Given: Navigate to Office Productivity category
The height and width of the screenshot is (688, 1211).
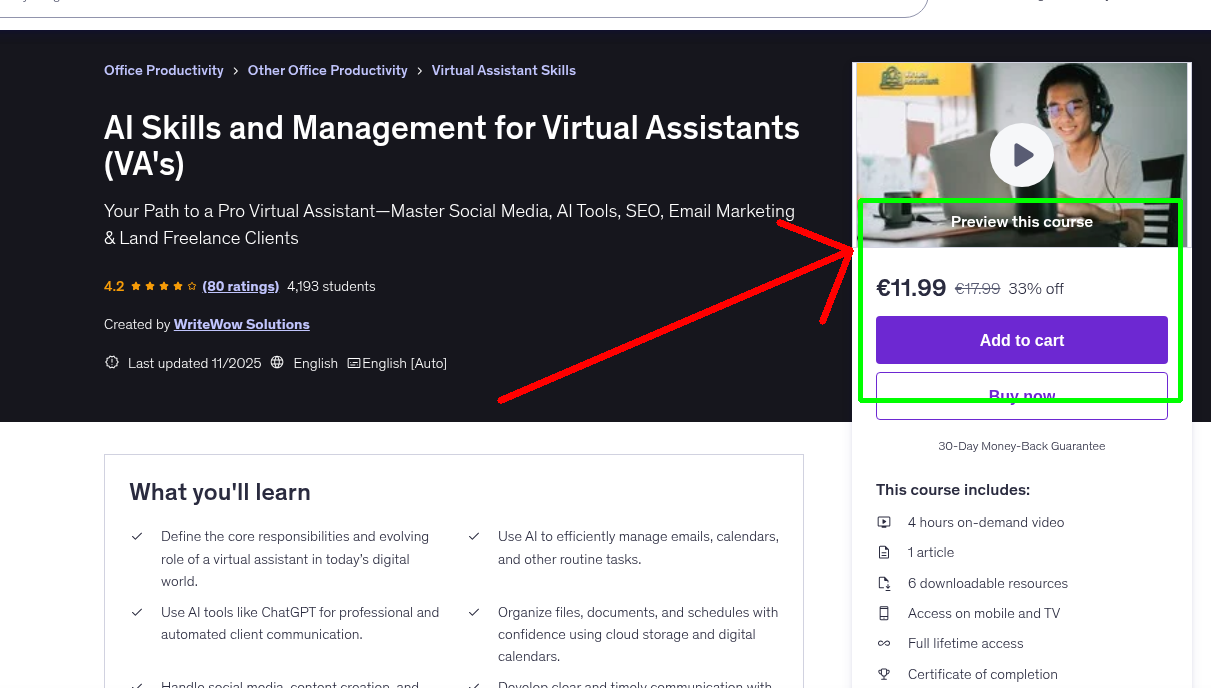Looking at the screenshot, I should pos(163,70).
